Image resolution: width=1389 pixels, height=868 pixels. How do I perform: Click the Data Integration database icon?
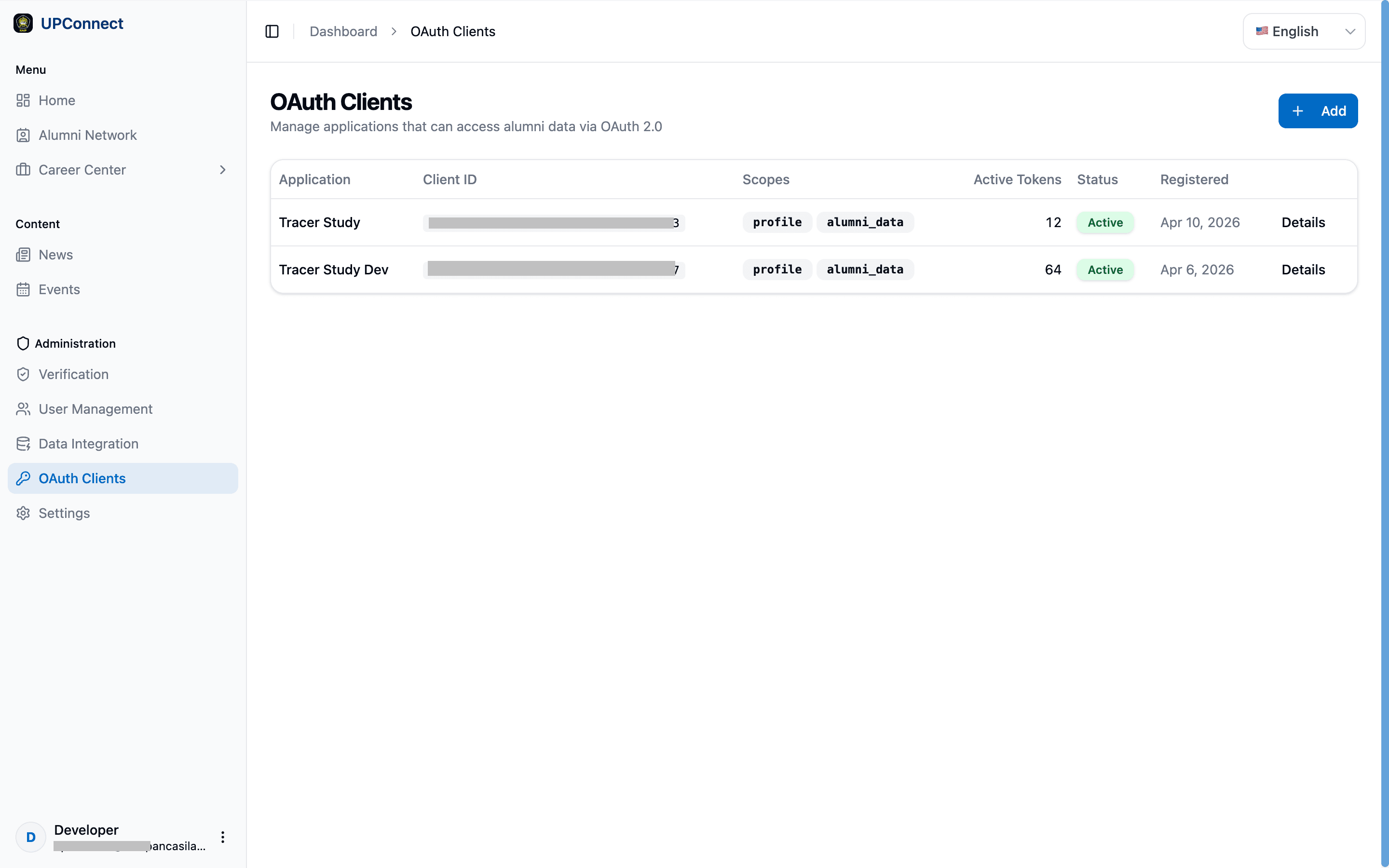coord(23,444)
